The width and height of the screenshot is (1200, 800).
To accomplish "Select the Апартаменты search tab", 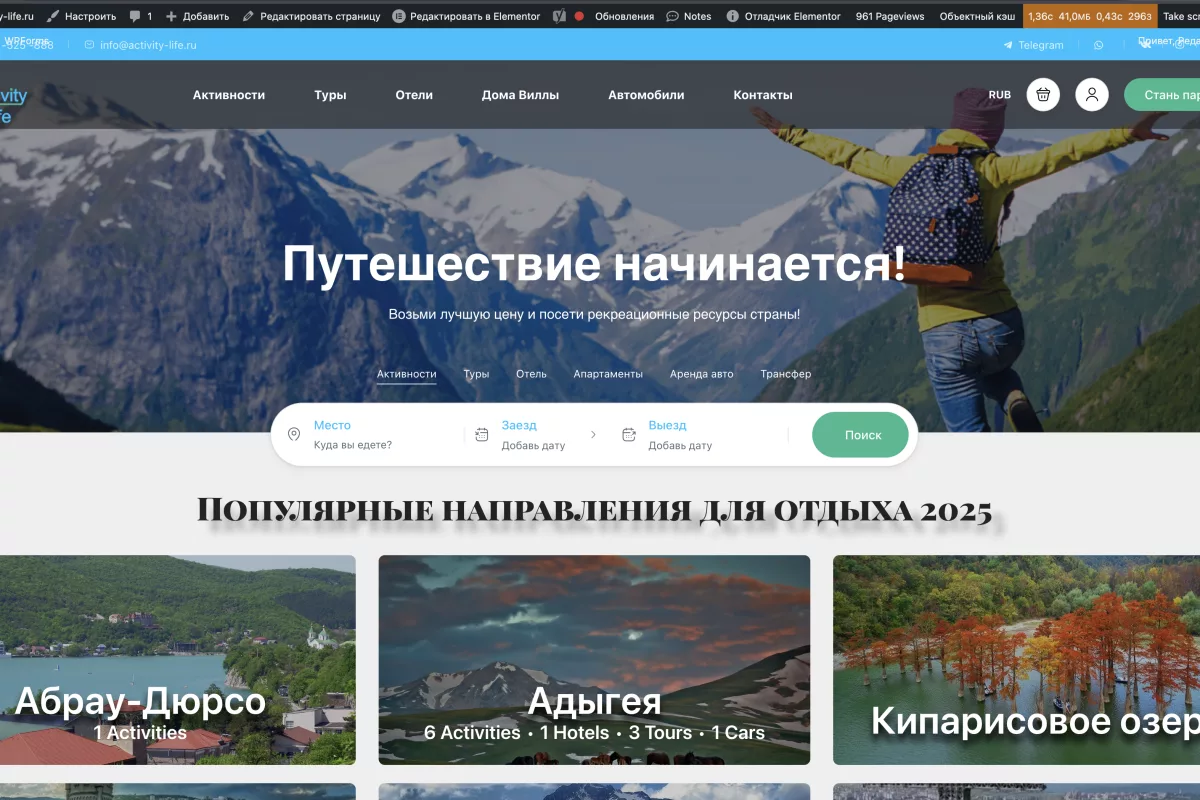I will click(x=608, y=374).
